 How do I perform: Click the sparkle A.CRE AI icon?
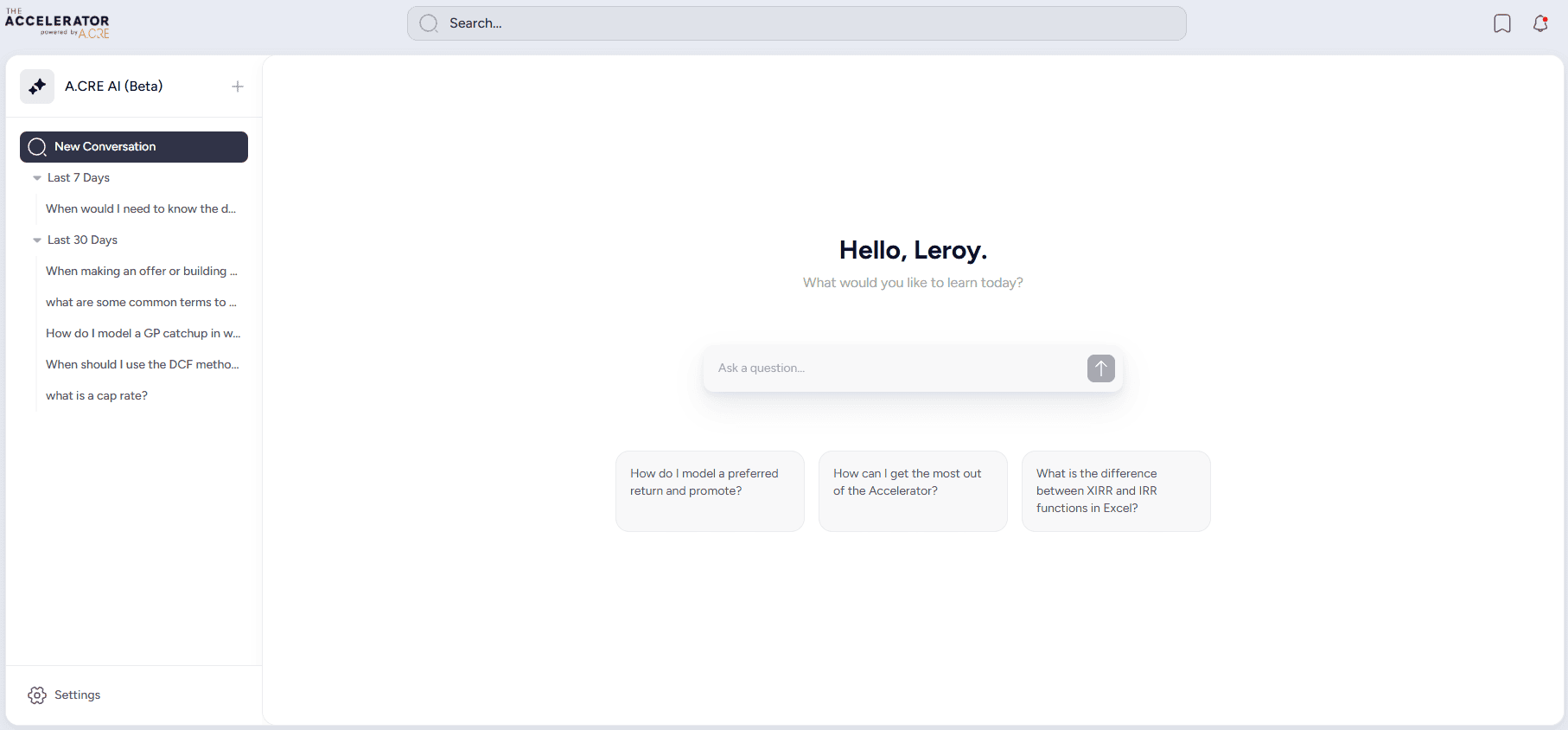(37, 86)
